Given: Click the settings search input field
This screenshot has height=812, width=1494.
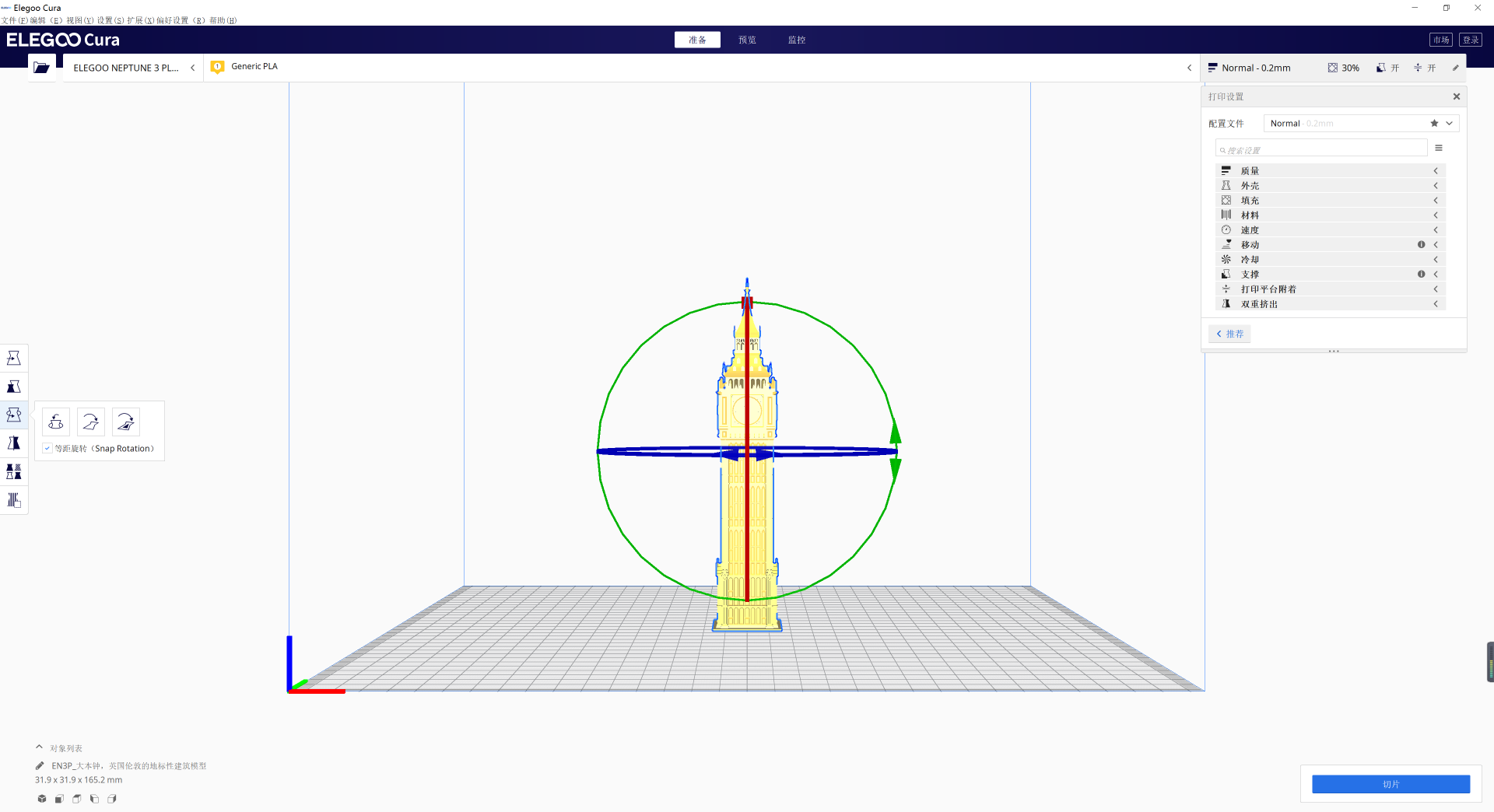Looking at the screenshot, I should pyautogui.click(x=1323, y=149).
